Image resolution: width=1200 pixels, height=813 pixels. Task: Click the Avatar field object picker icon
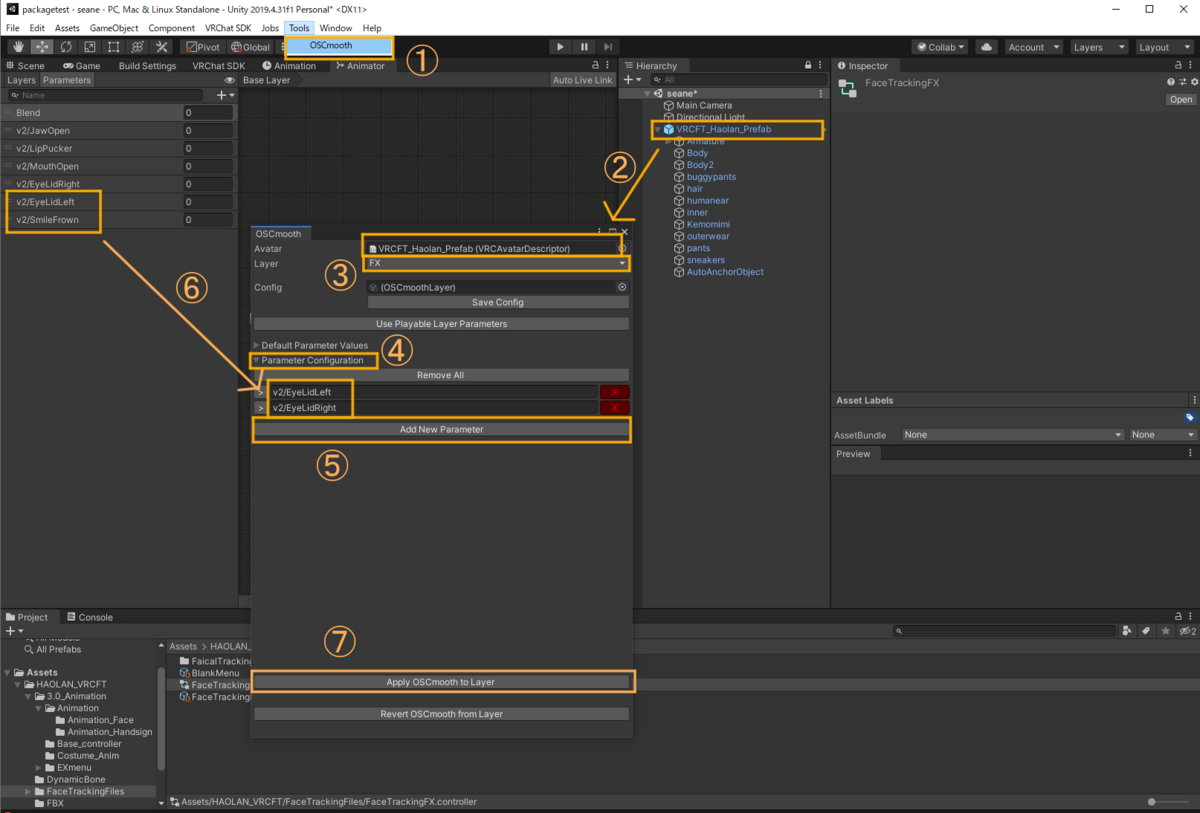point(622,248)
